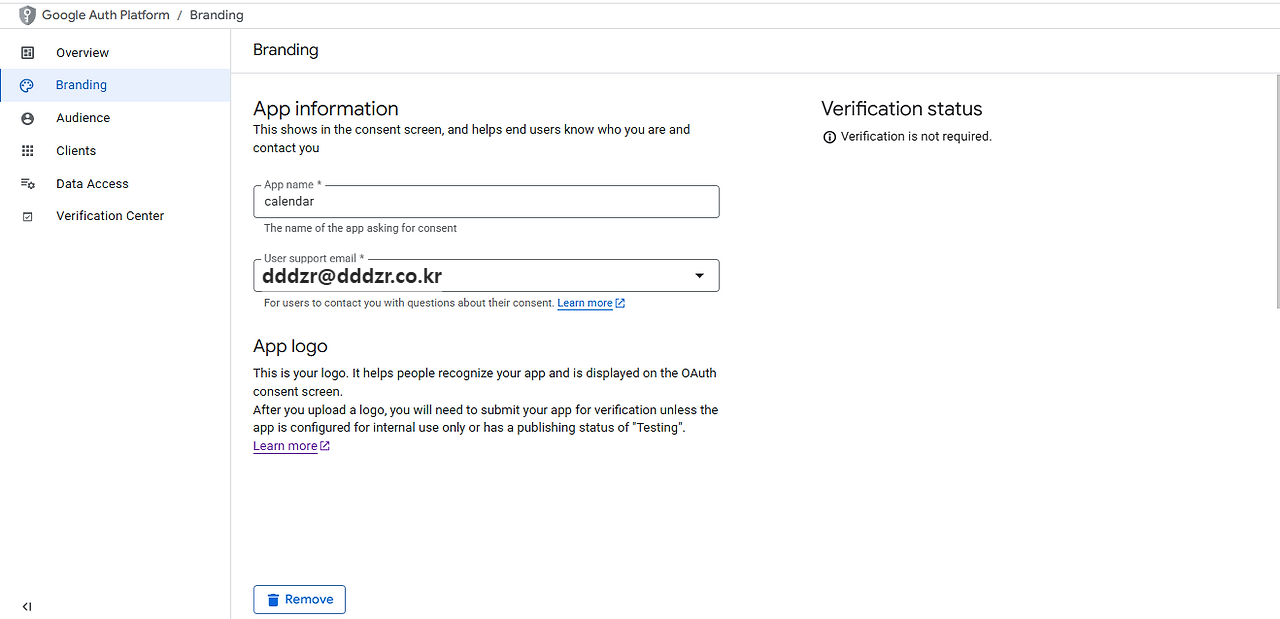Image resolution: width=1280 pixels, height=619 pixels.
Task: Click the Overview dashboard icon
Action: [28, 52]
